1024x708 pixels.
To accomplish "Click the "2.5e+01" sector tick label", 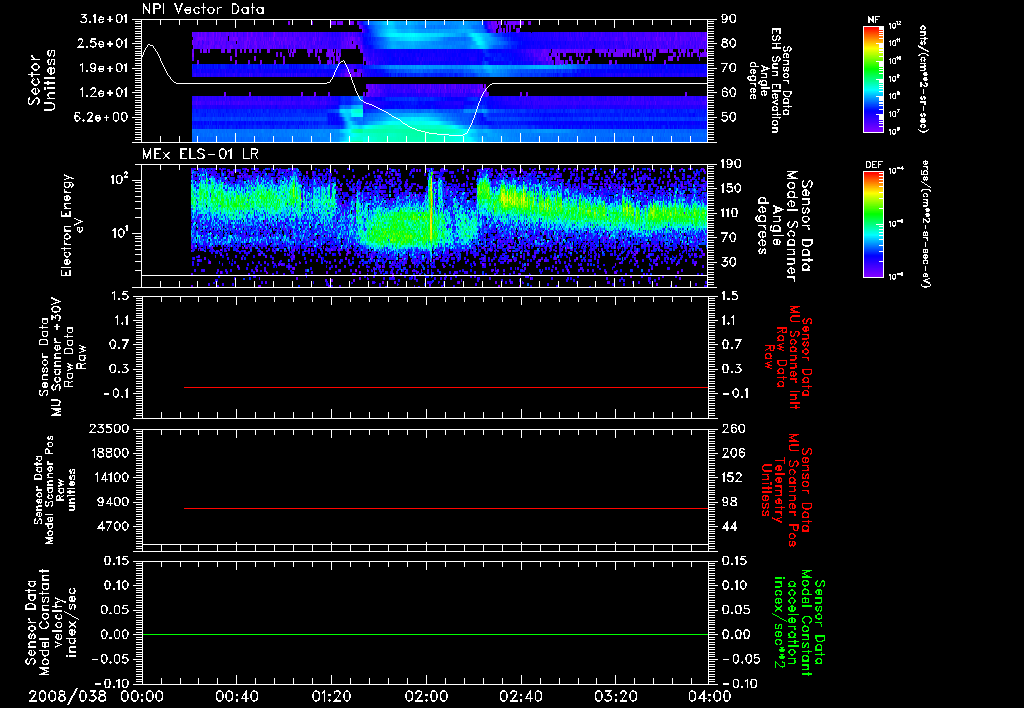I will point(105,43).
